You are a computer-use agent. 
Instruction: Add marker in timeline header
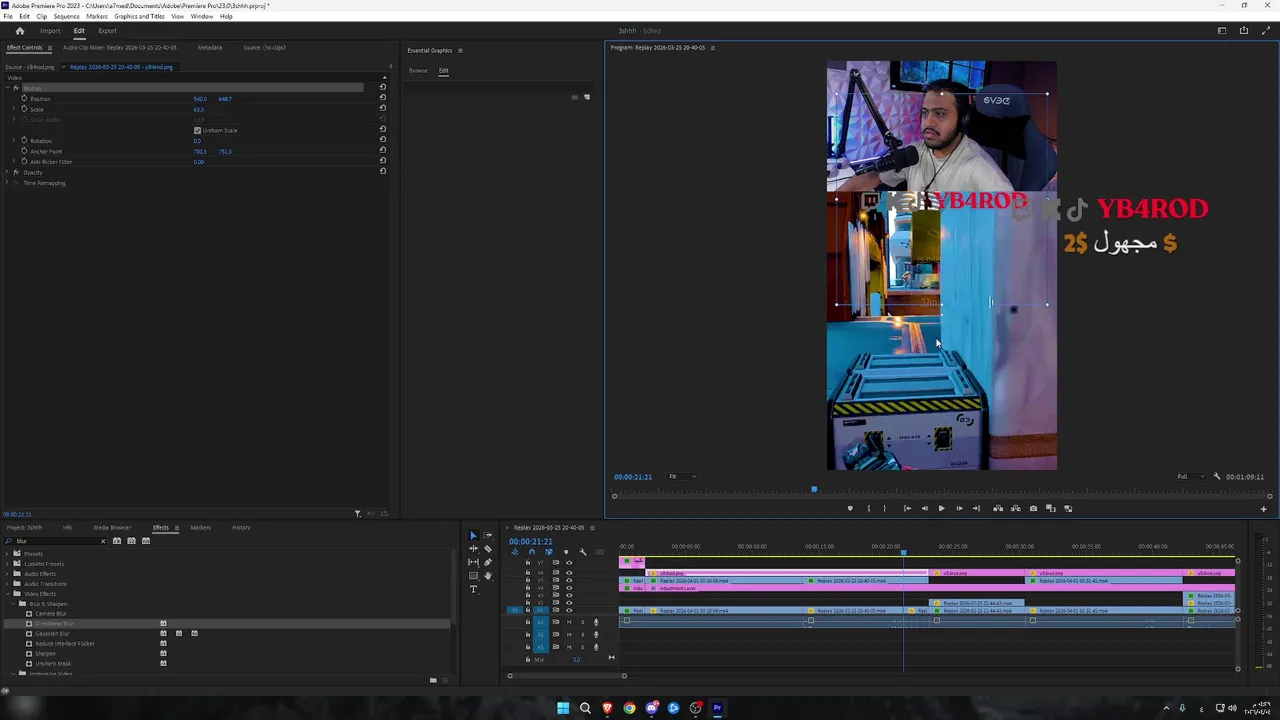coord(566,552)
